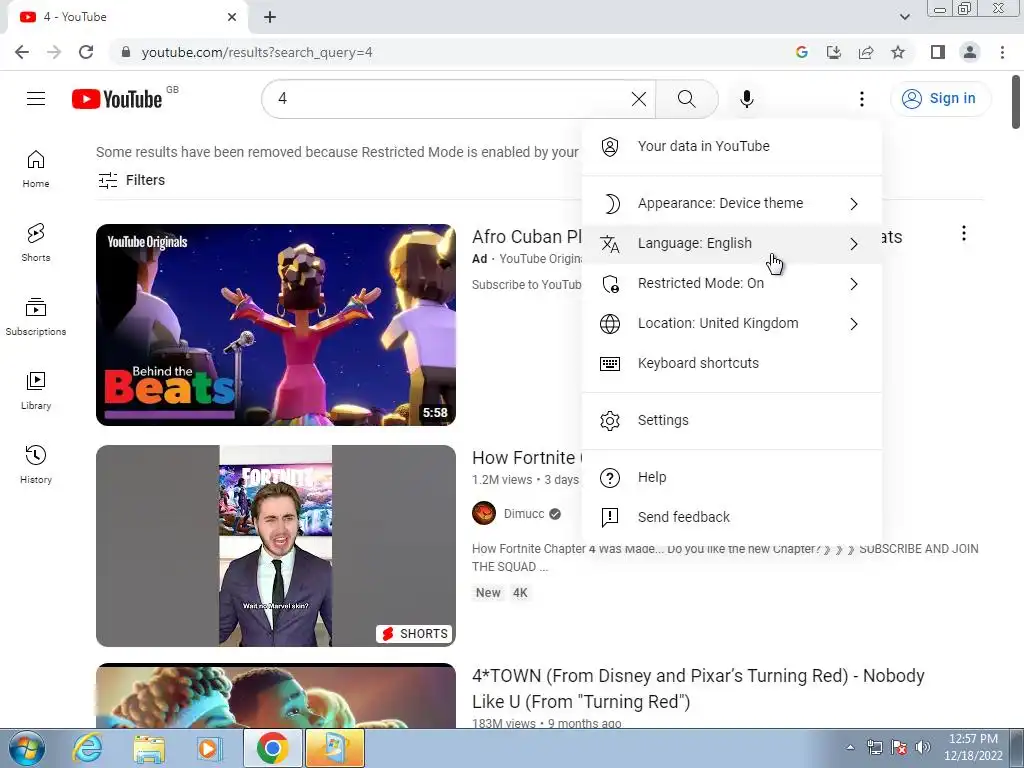Open 4*TOWN Nobody Like U title

click(x=698, y=688)
